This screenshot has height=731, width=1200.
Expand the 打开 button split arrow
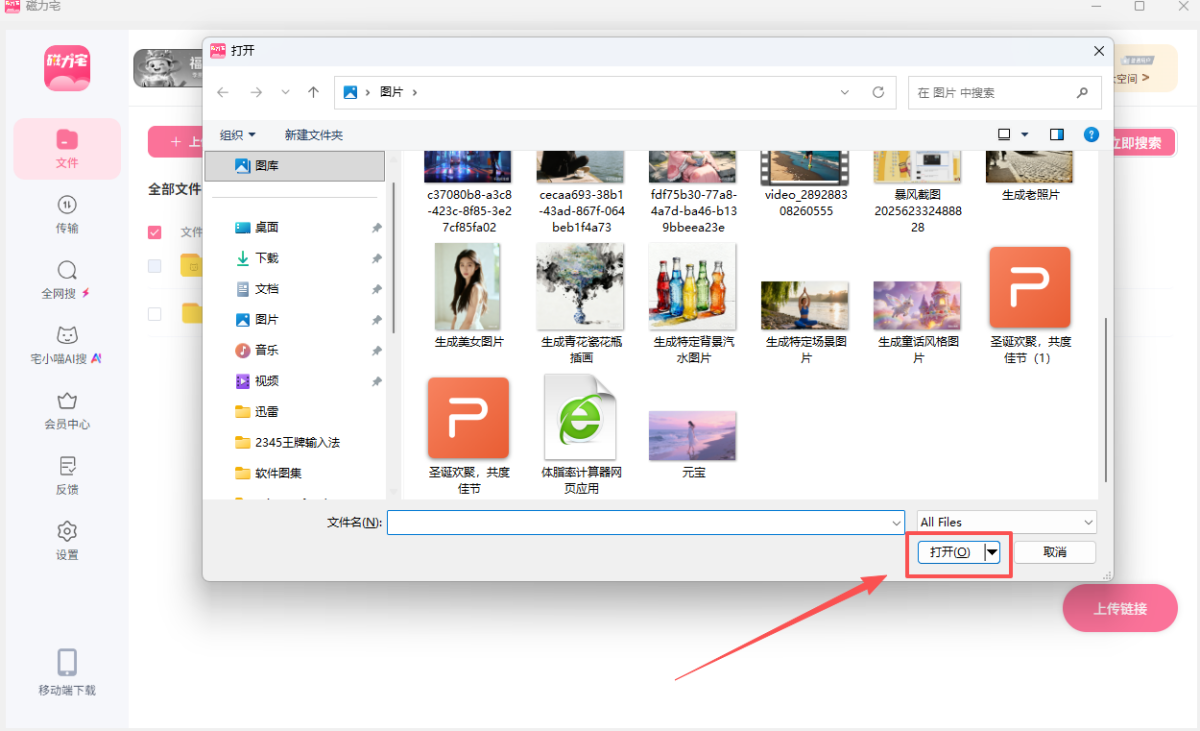pyautogui.click(x=992, y=552)
